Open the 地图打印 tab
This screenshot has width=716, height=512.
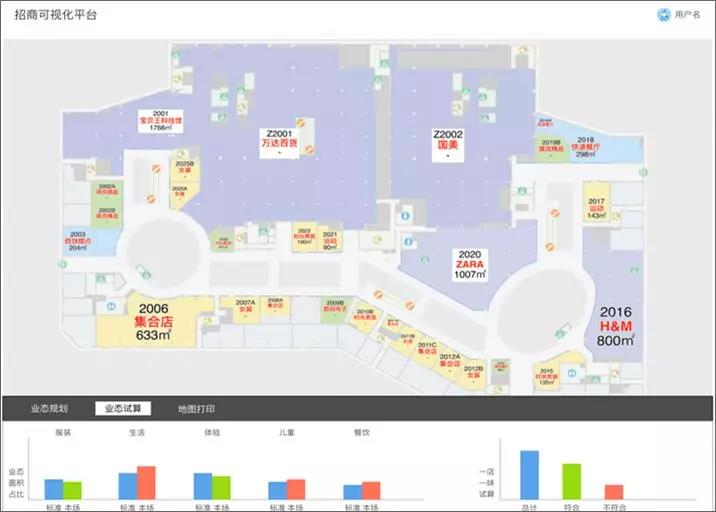pos(196,409)
